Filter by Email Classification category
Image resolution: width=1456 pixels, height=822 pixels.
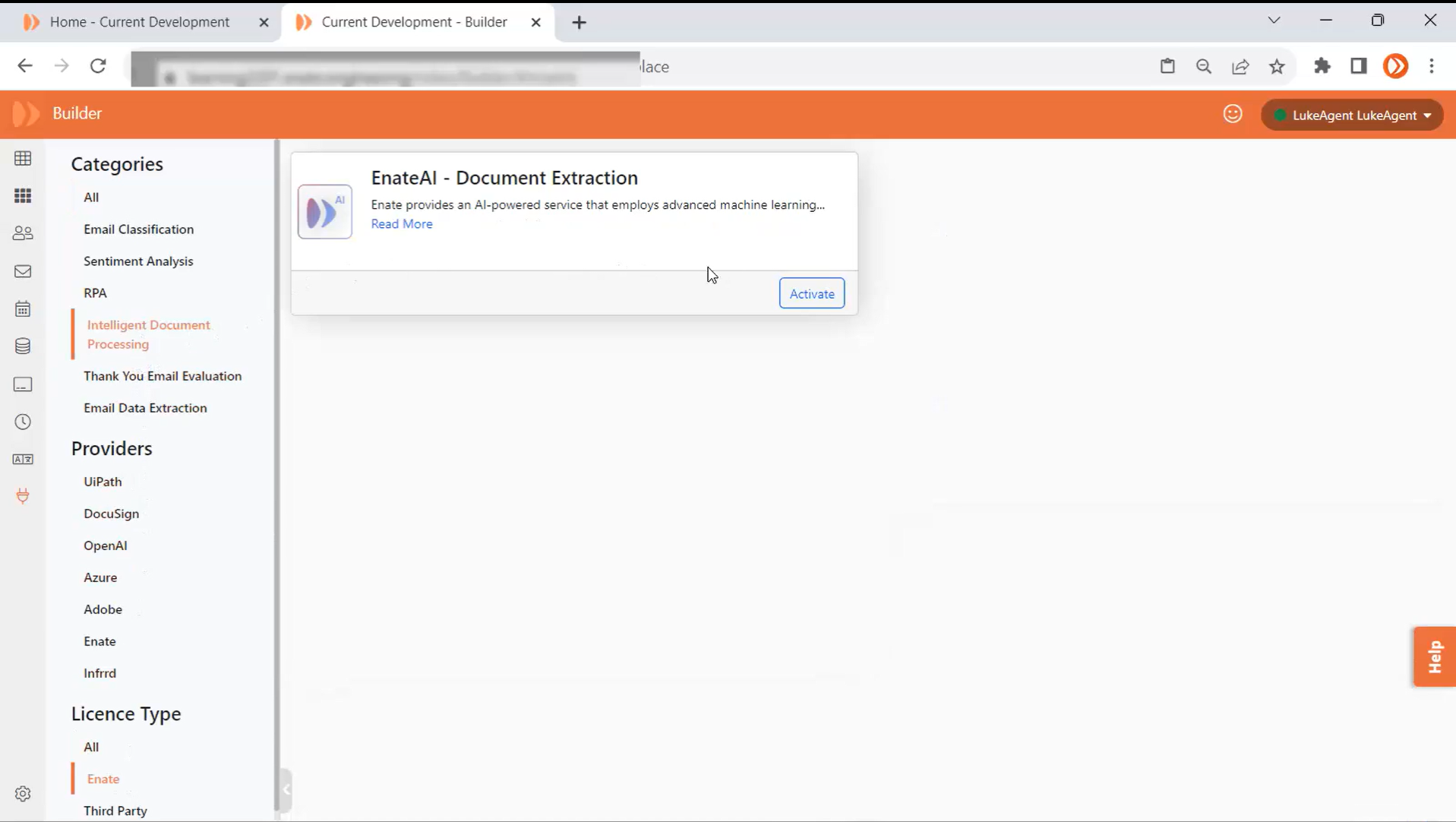tap(138, 229)
